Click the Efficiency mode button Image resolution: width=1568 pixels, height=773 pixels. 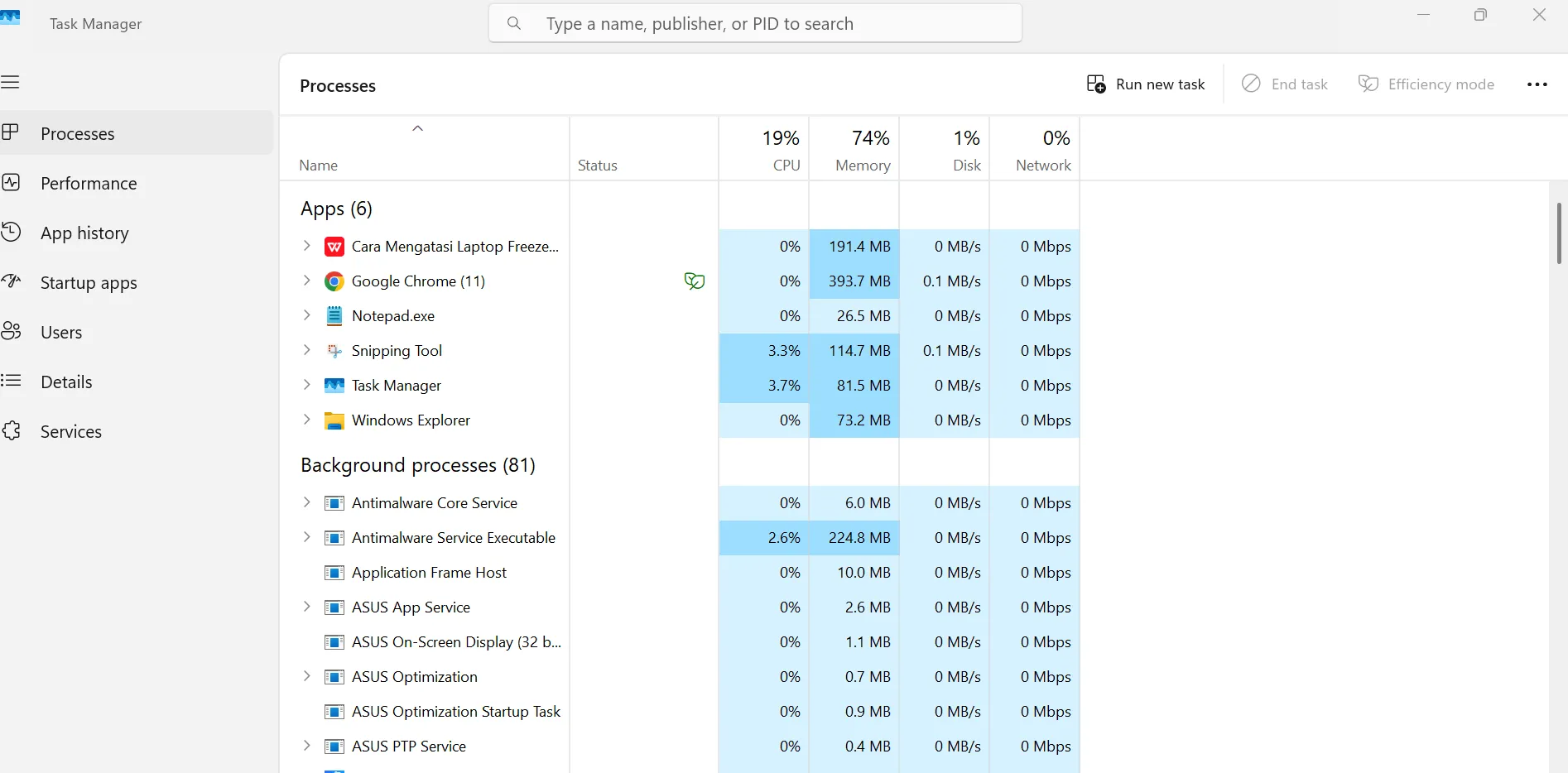(1426, 84)
